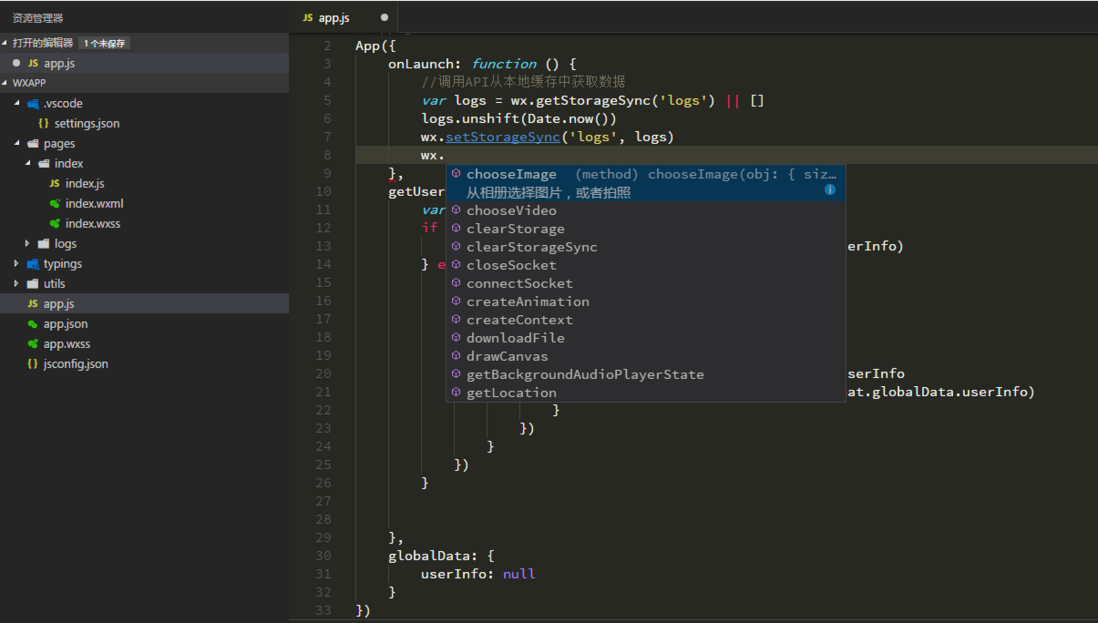Place cursor on 'userInfo: null' line
Image resolution: width=1098 pixels, height=623 pixels.
point(478,574)
